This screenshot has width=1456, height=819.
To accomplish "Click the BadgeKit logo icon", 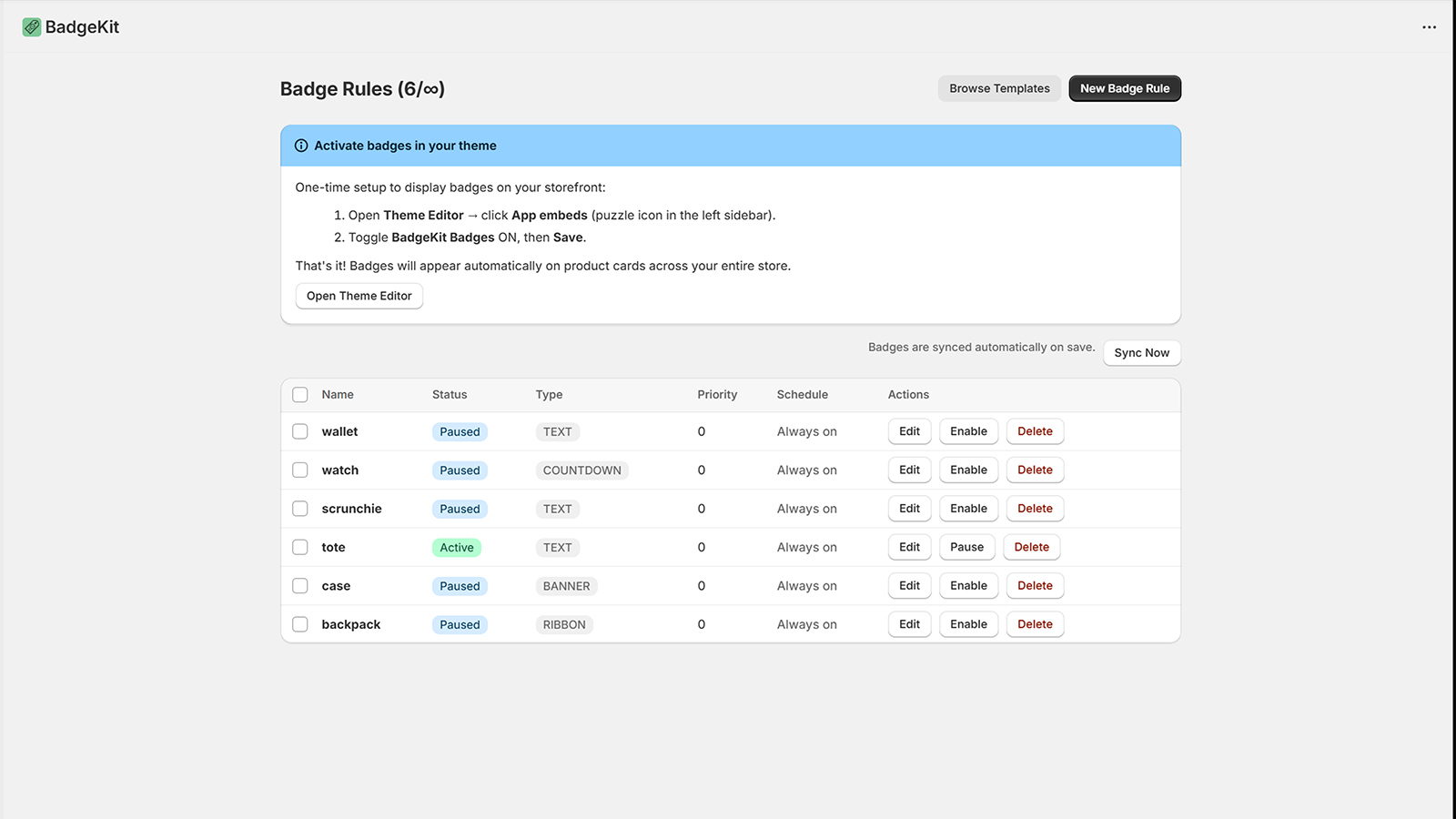I will (32, 27).
